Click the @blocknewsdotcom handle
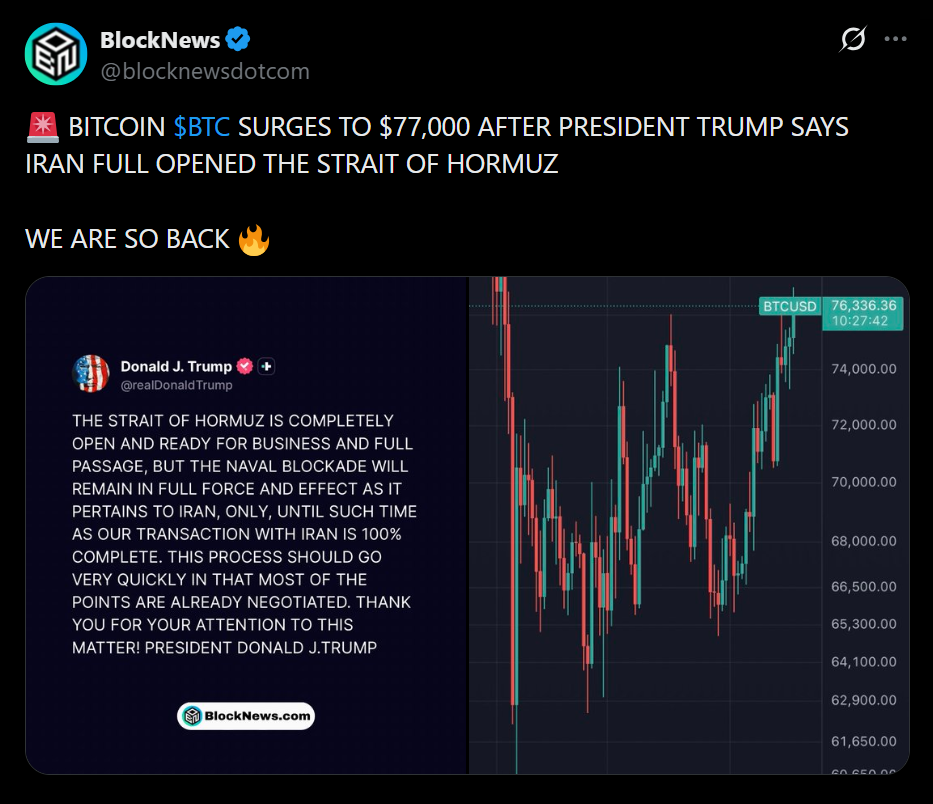Image resolution: width=933 pixels, height=804 pixels. point(204,71)
